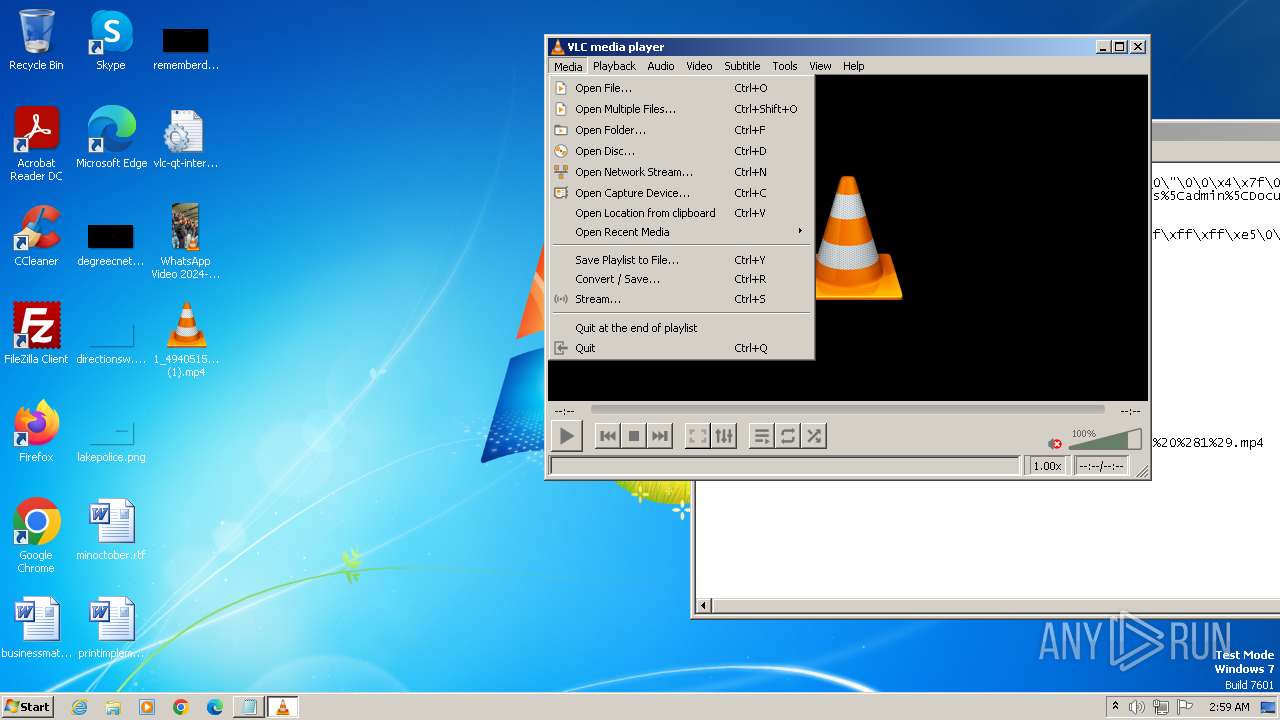
Task: Select the Microsoft Edge desktop shortcut
Action: pyautogui.click(x=111, y=138)
